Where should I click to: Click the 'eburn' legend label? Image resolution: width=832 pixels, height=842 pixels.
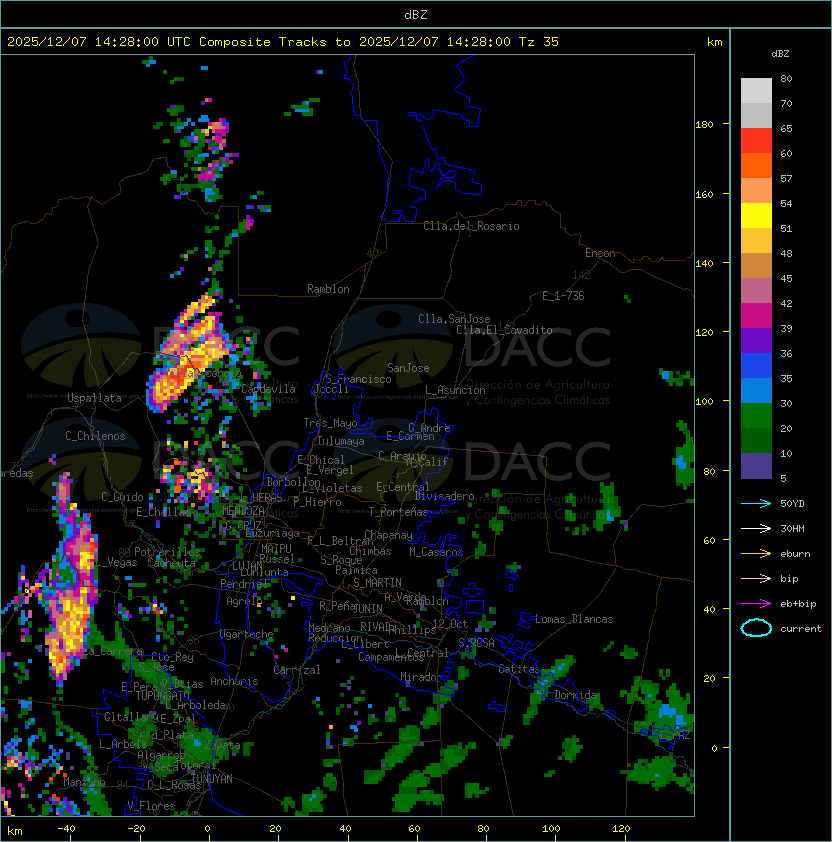coord(795,554)
